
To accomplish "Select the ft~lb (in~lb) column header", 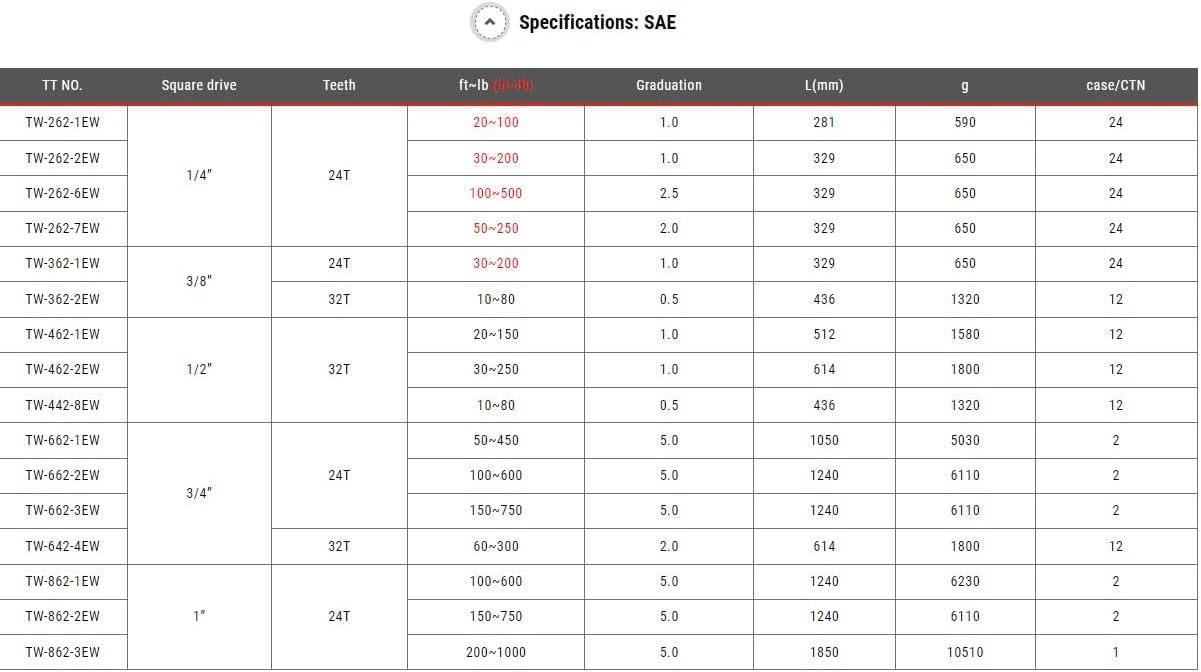I will pos(496,86).
